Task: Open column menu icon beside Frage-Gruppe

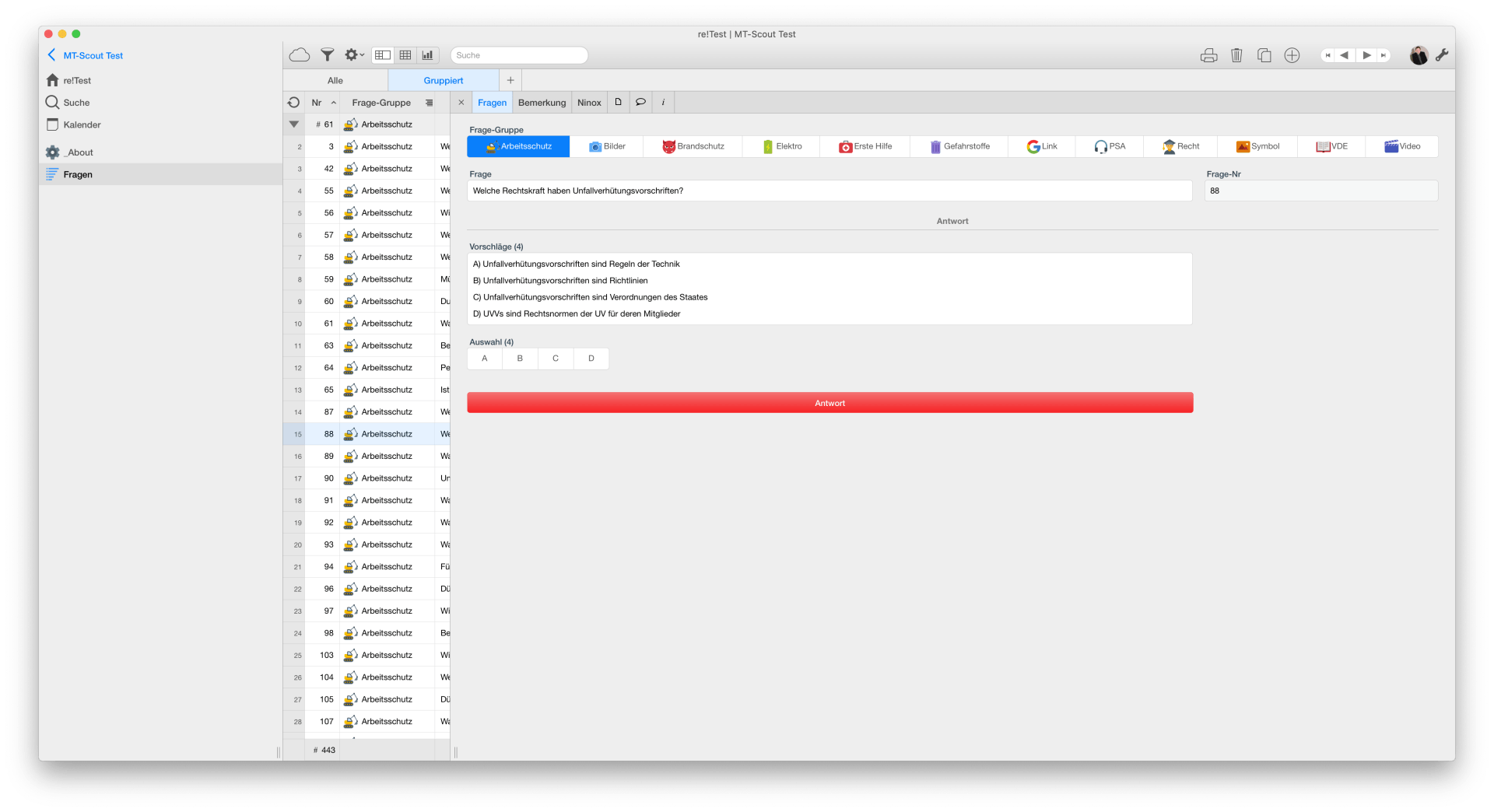Action: (429, 103)
